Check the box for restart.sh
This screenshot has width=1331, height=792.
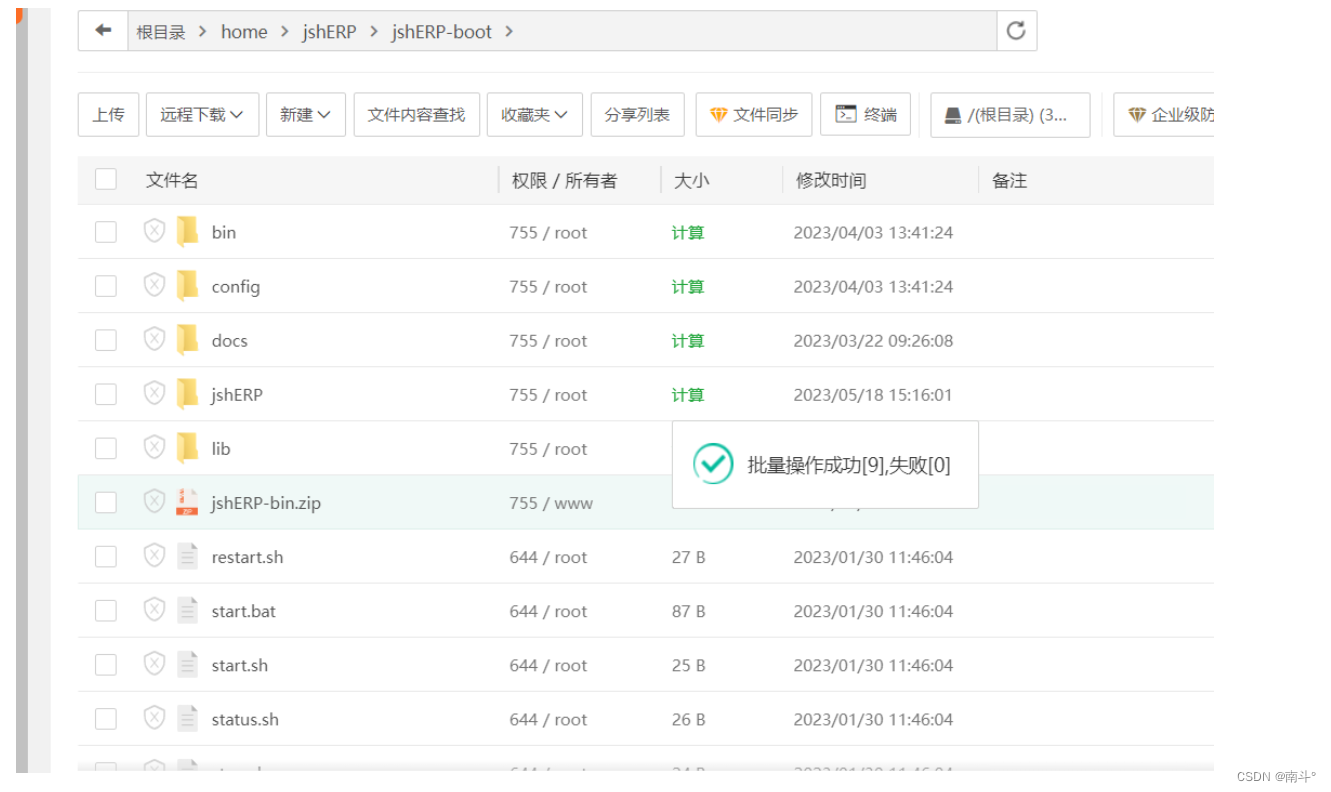pos(106,556)
